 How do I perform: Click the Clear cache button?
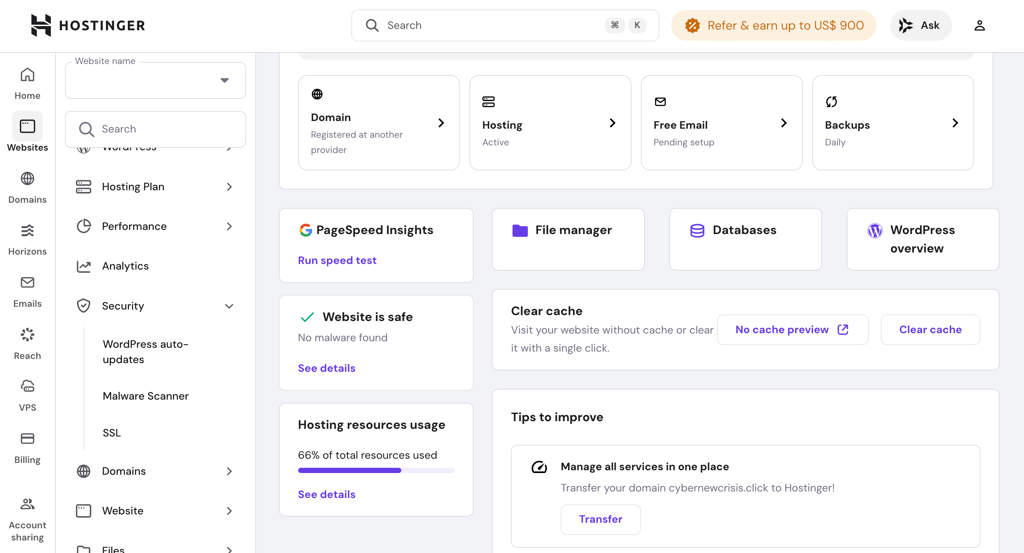pos(931,330)
